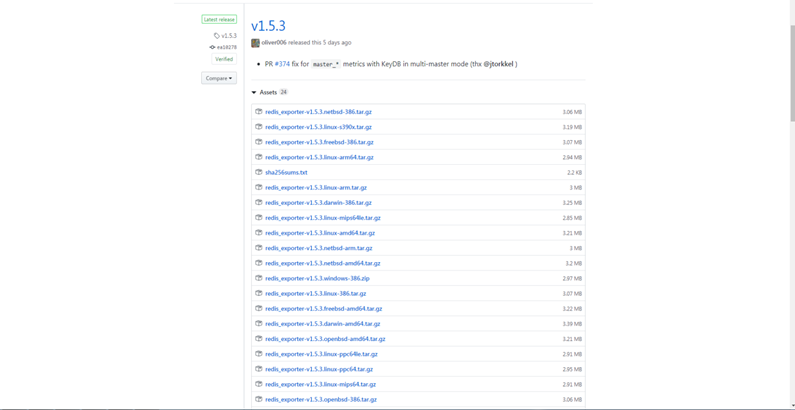This screenshot has width=795, height=410.
Task: Download redis_exporter-v1.5.3.linux-arm64.tar.gz
Action: [x=319, y=157]
